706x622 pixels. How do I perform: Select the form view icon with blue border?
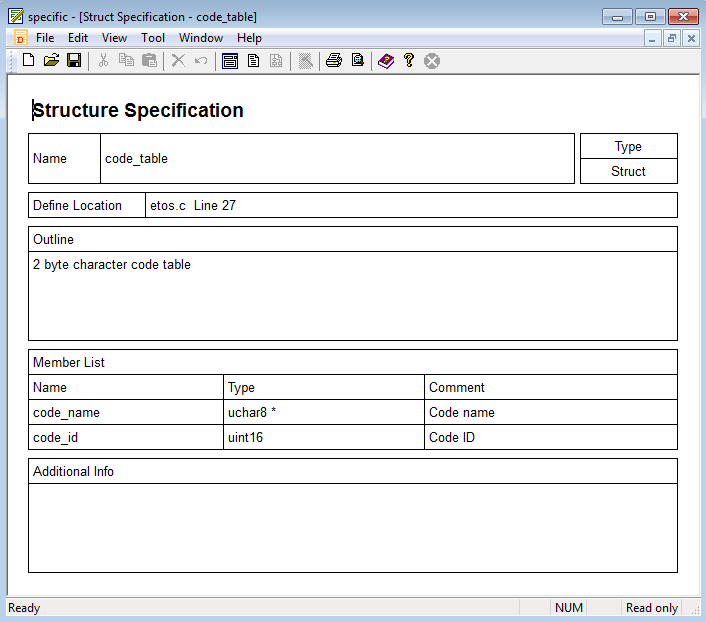[x=230, y=60]
